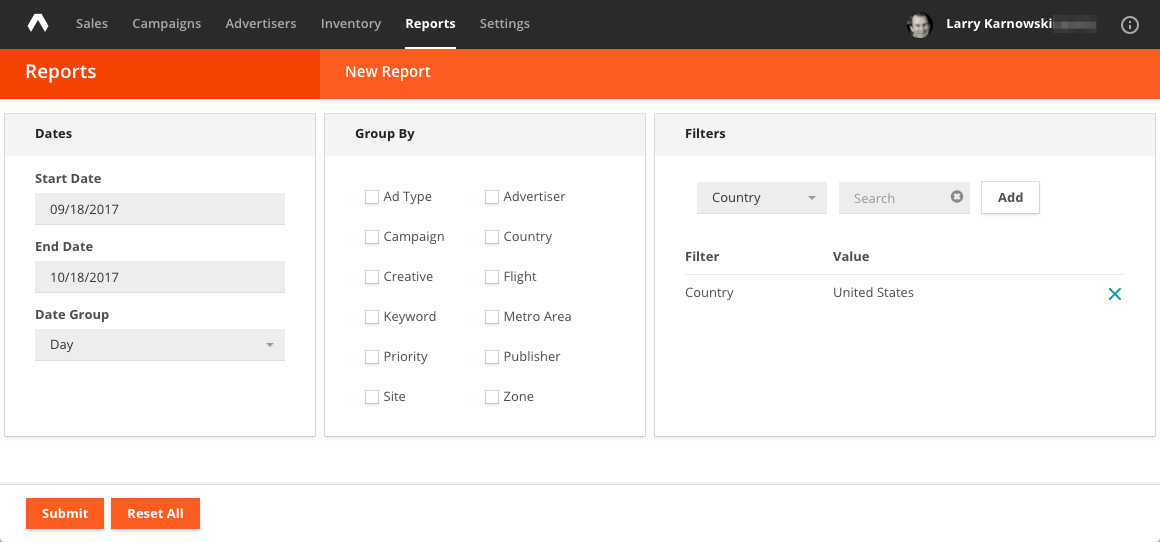This screenshot has height=542, width=1160.
Task: Tick the Metro Area checkbox
Action: [492, 317]
